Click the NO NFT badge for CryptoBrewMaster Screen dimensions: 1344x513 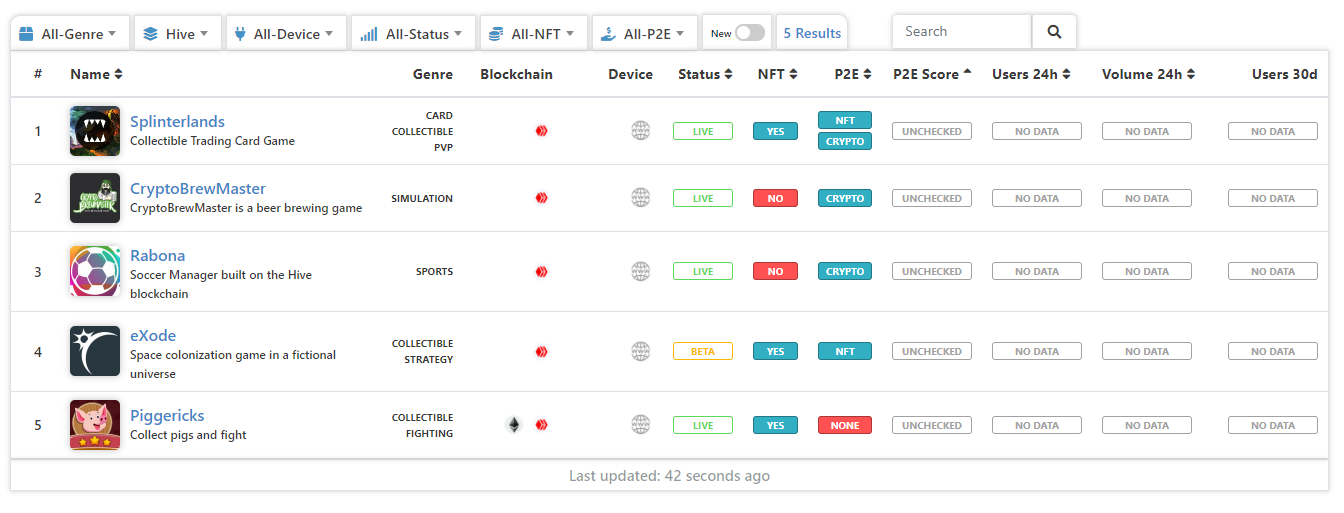[x=775, y=198]
